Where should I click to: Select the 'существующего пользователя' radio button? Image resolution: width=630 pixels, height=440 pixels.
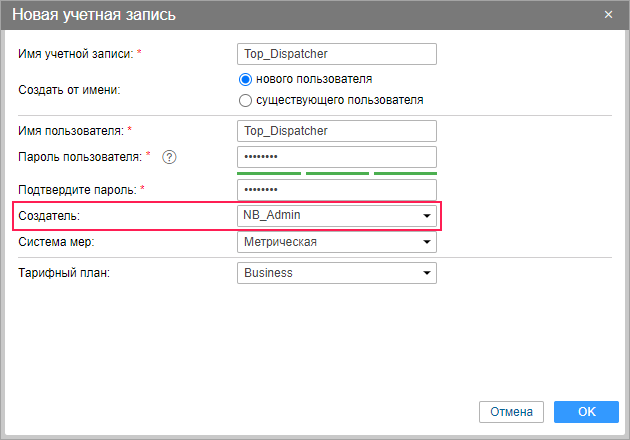[x=245, y=100]
